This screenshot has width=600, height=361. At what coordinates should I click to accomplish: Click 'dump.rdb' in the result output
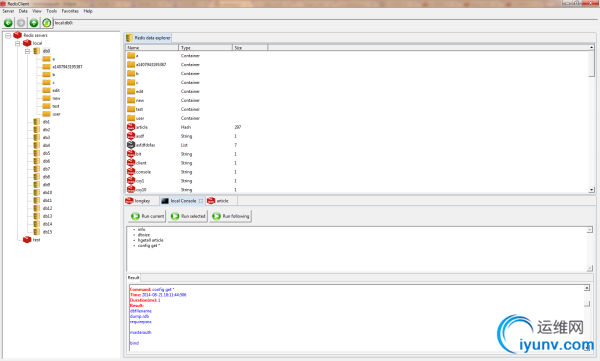[139, 316]
